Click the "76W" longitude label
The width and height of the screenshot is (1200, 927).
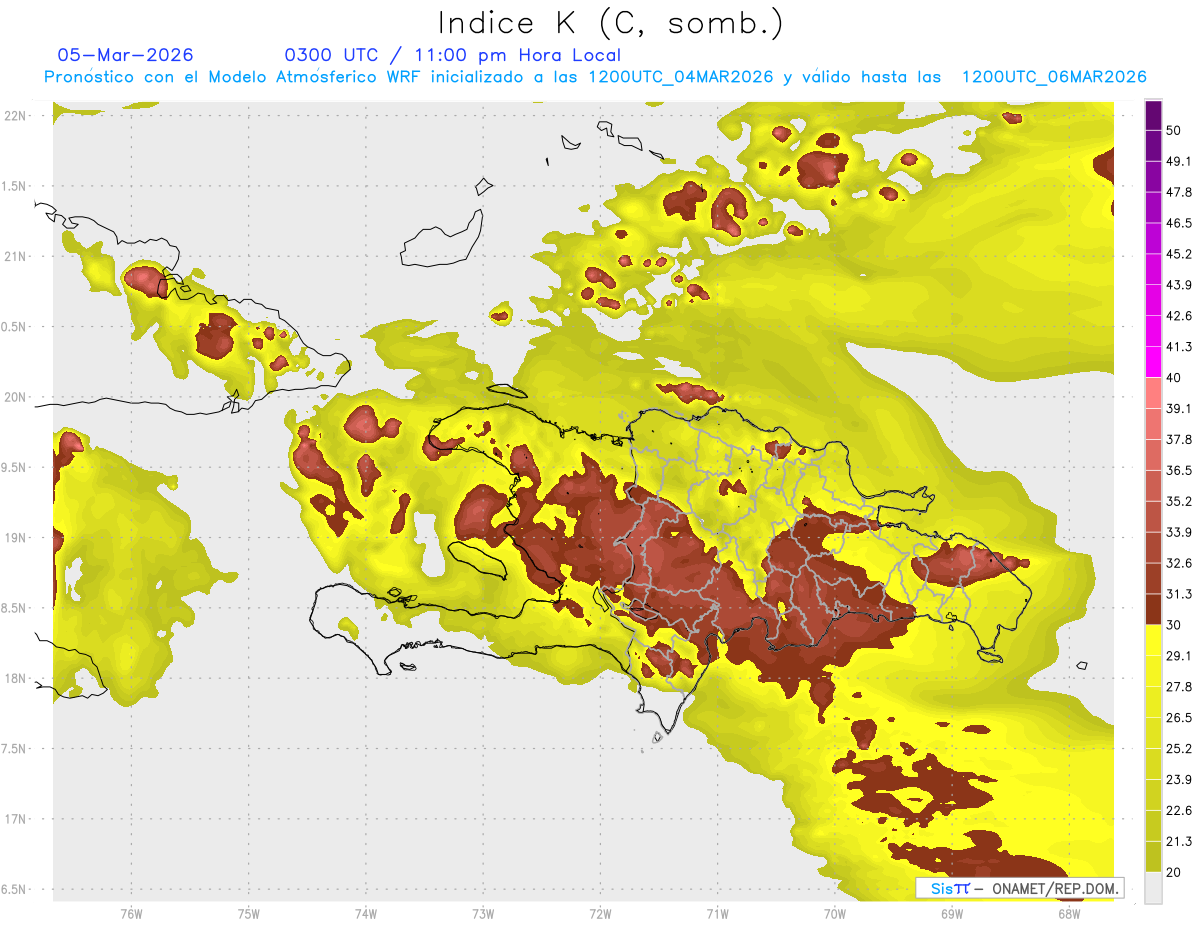point(131,914)
